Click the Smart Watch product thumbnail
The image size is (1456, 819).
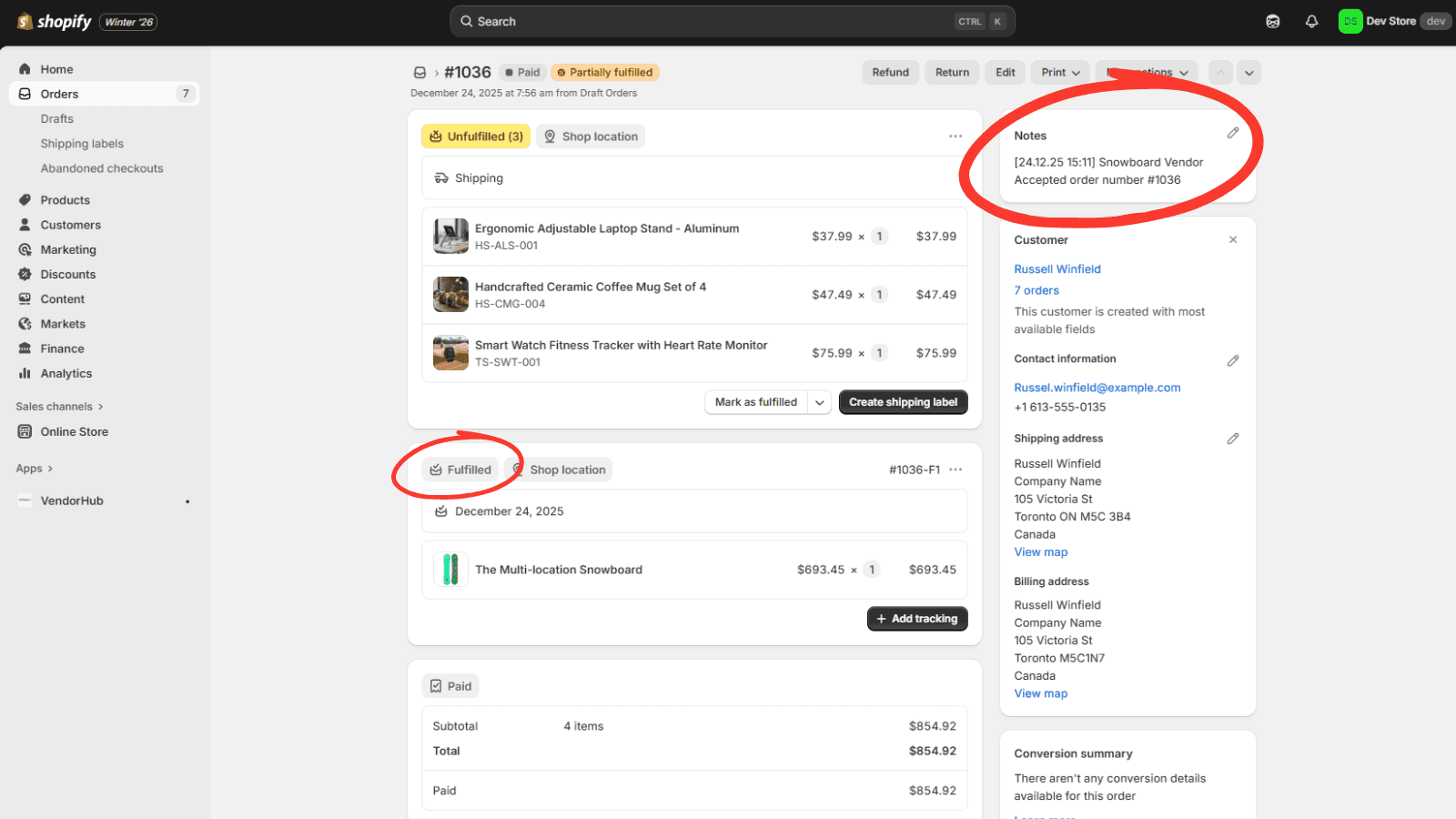point(450,353)
